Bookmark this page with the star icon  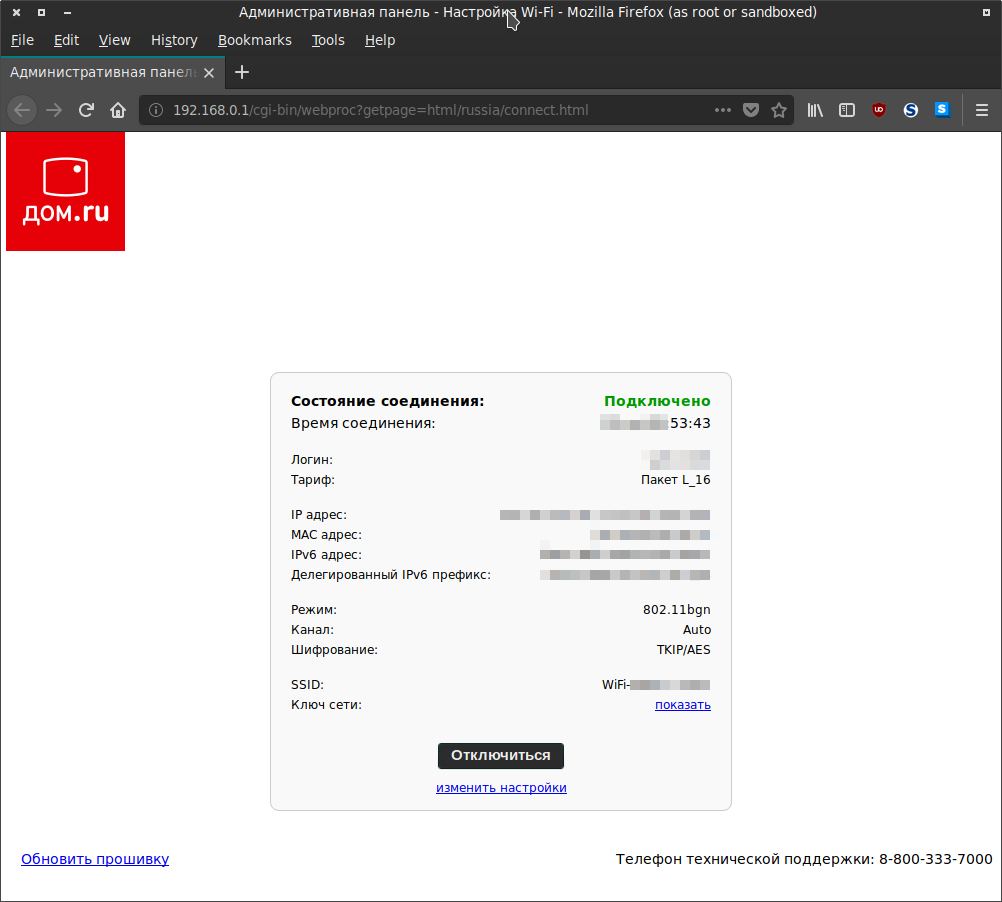779,110
